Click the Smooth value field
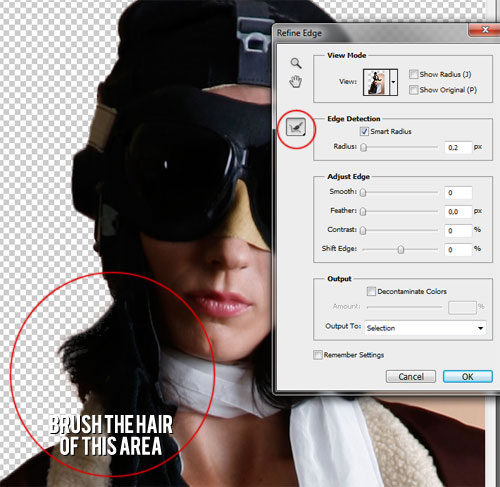The image size is (500, 487). point(458,193)
